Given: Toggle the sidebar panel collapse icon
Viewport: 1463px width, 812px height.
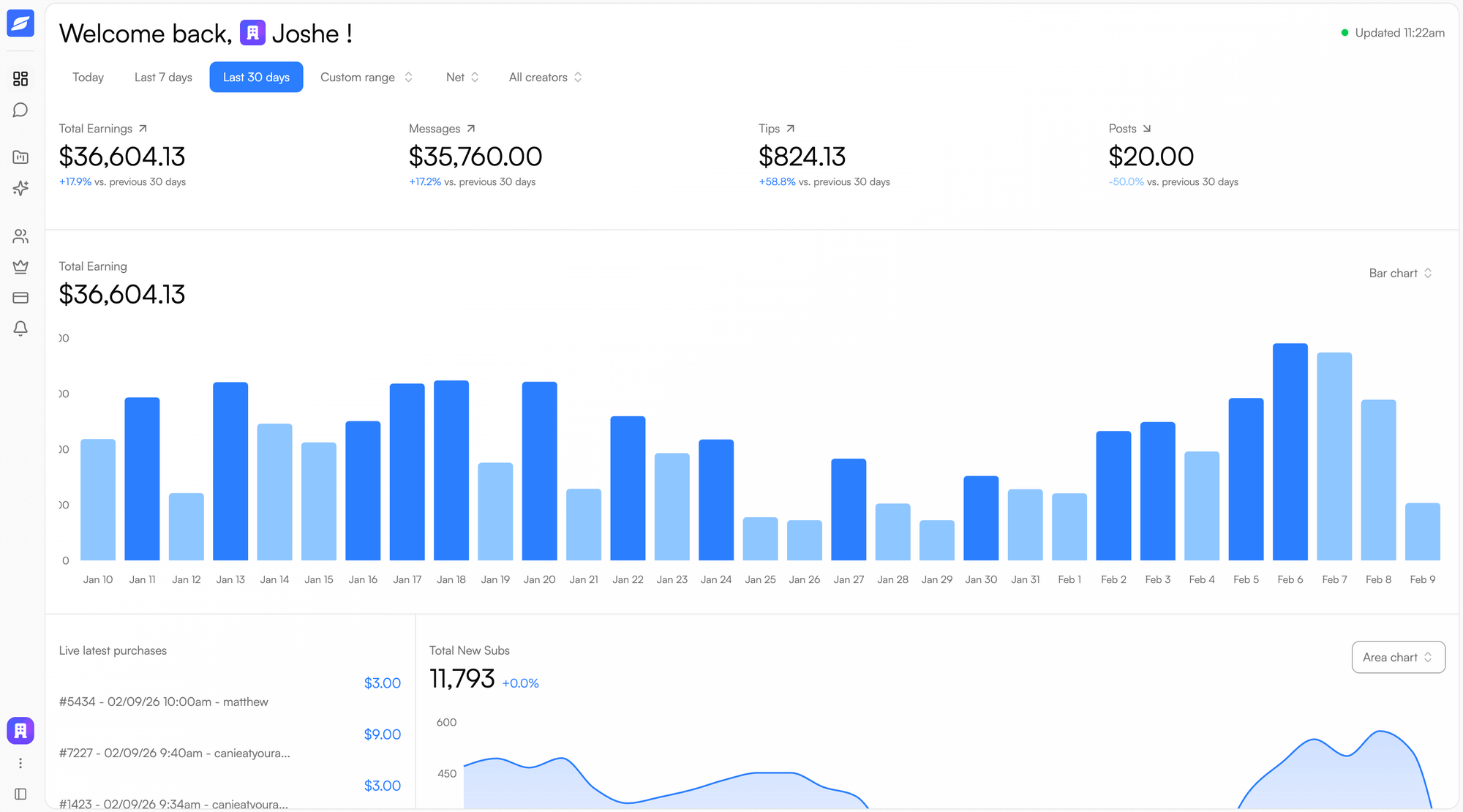Looking at the screenshot, I should point(20,794).
